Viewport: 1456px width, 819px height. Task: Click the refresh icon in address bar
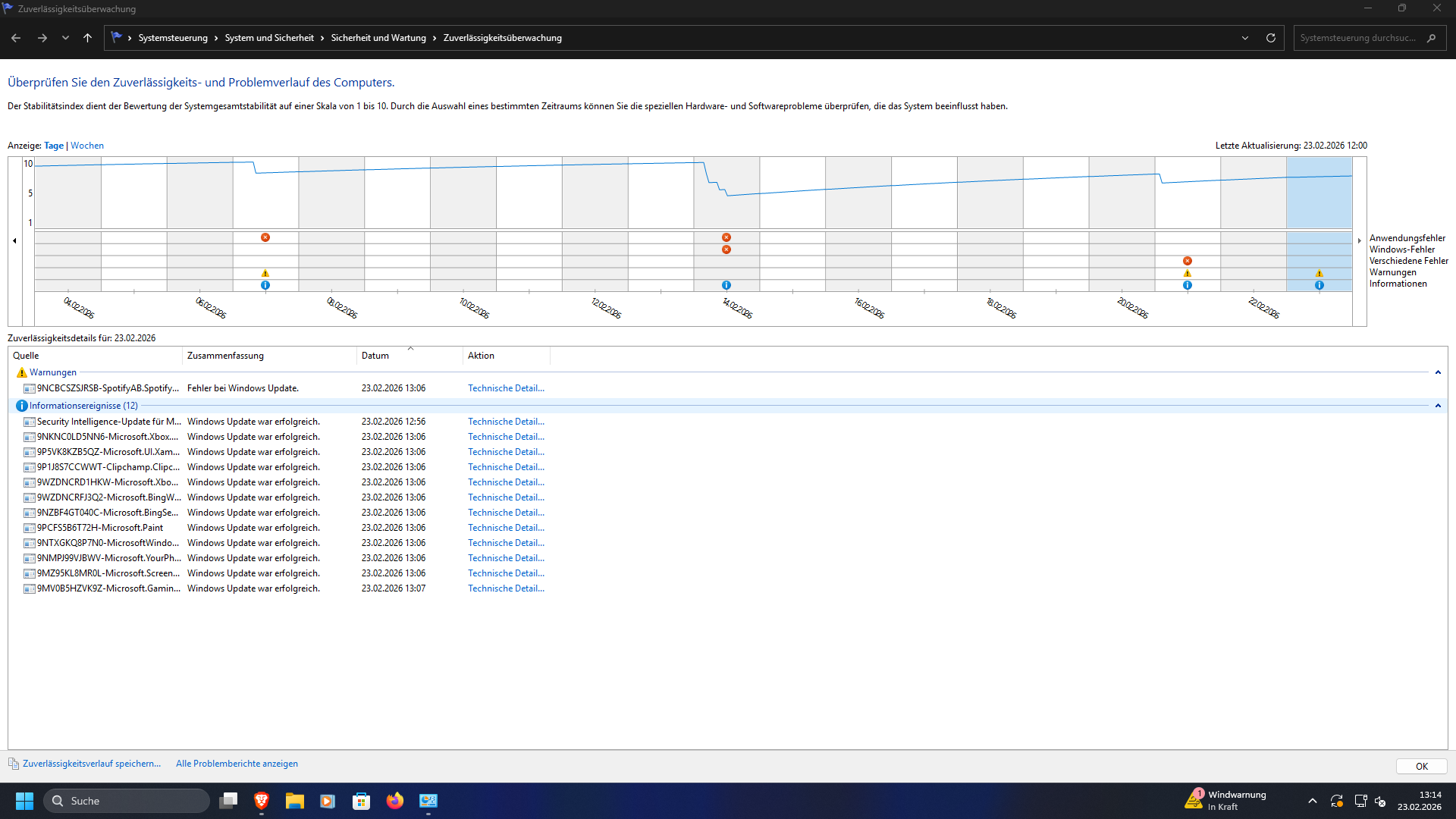[x=1271, y=38]
